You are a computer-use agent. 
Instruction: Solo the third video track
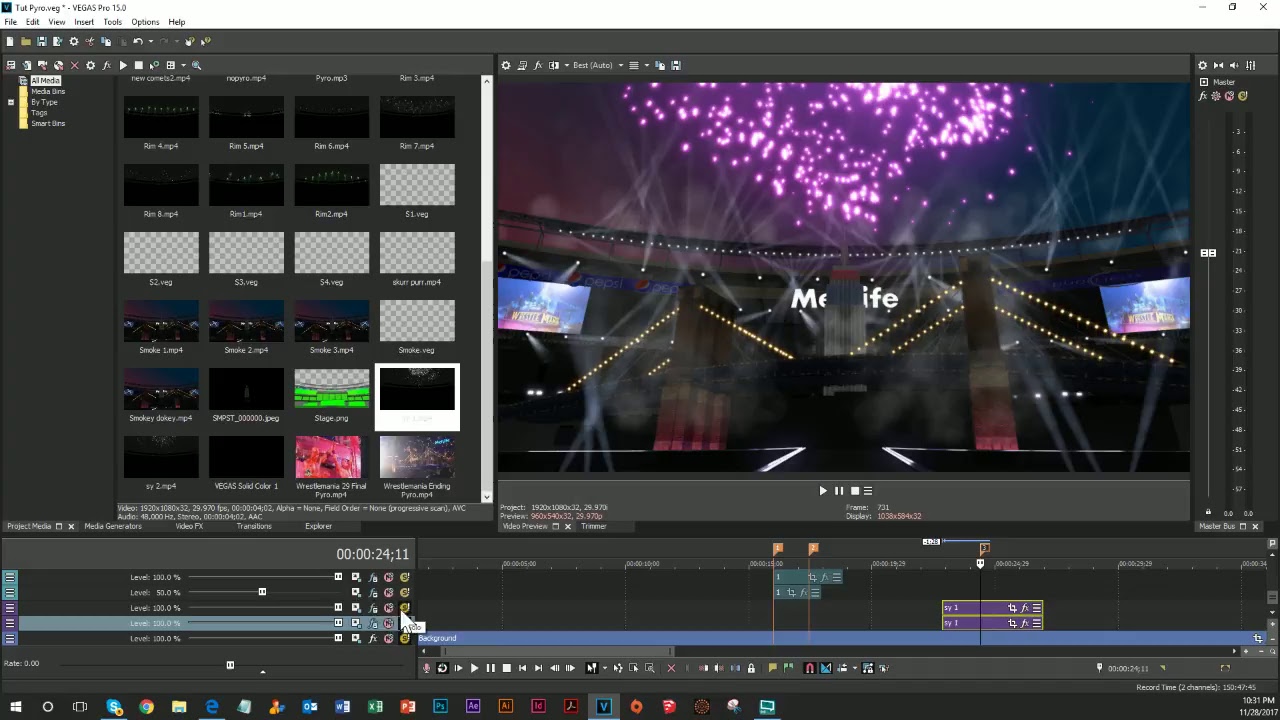[405, 608]
